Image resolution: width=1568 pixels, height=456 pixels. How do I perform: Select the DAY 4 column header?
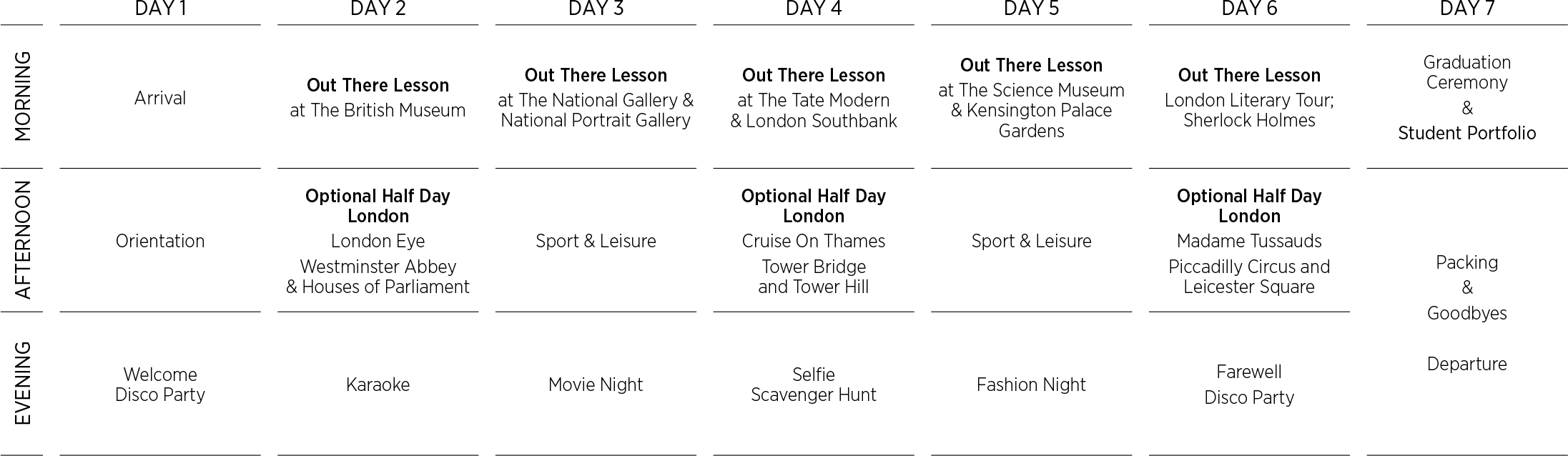pos(813,9)
